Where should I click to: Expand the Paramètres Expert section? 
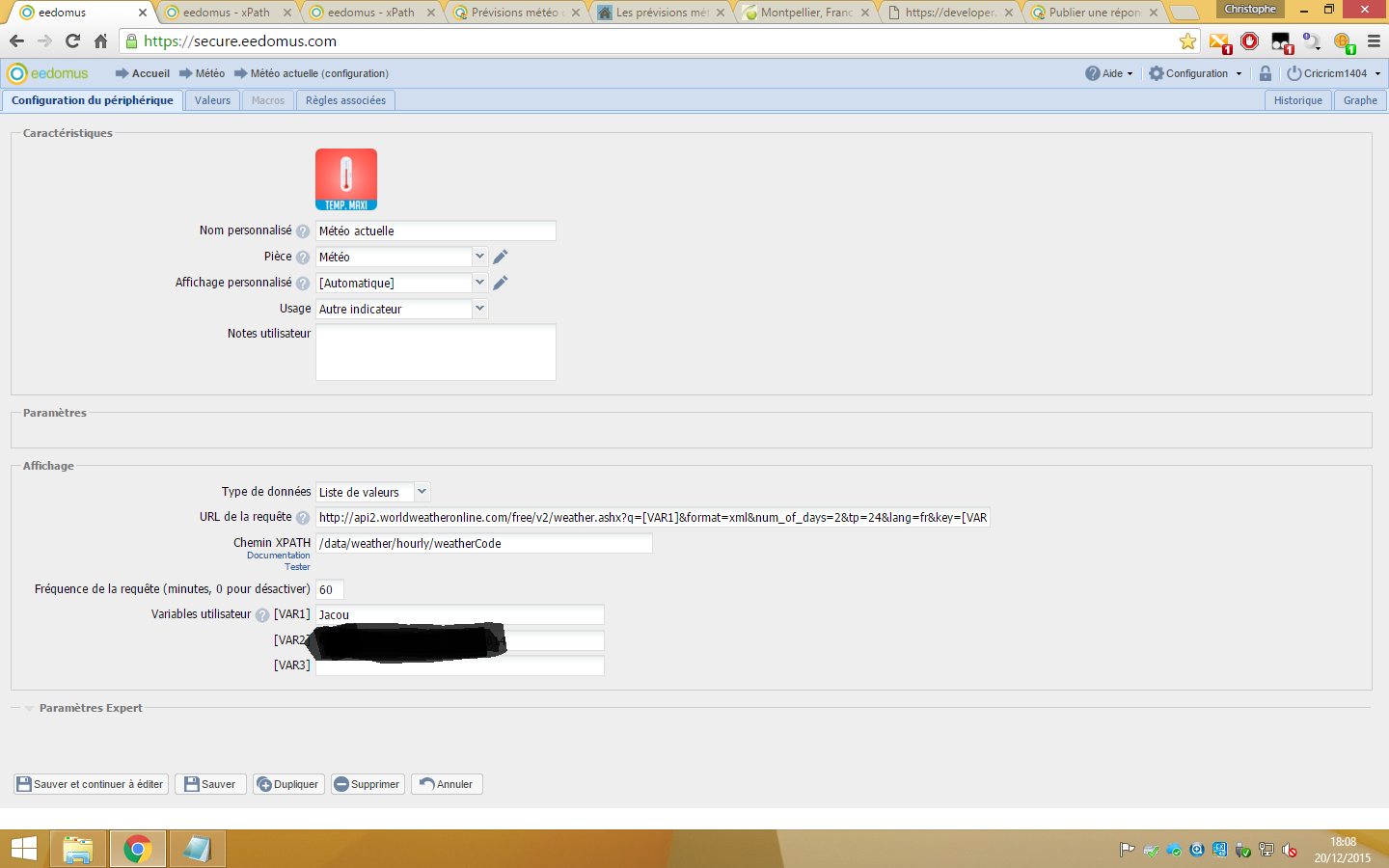pyautogui.click(x=90, y=708)
